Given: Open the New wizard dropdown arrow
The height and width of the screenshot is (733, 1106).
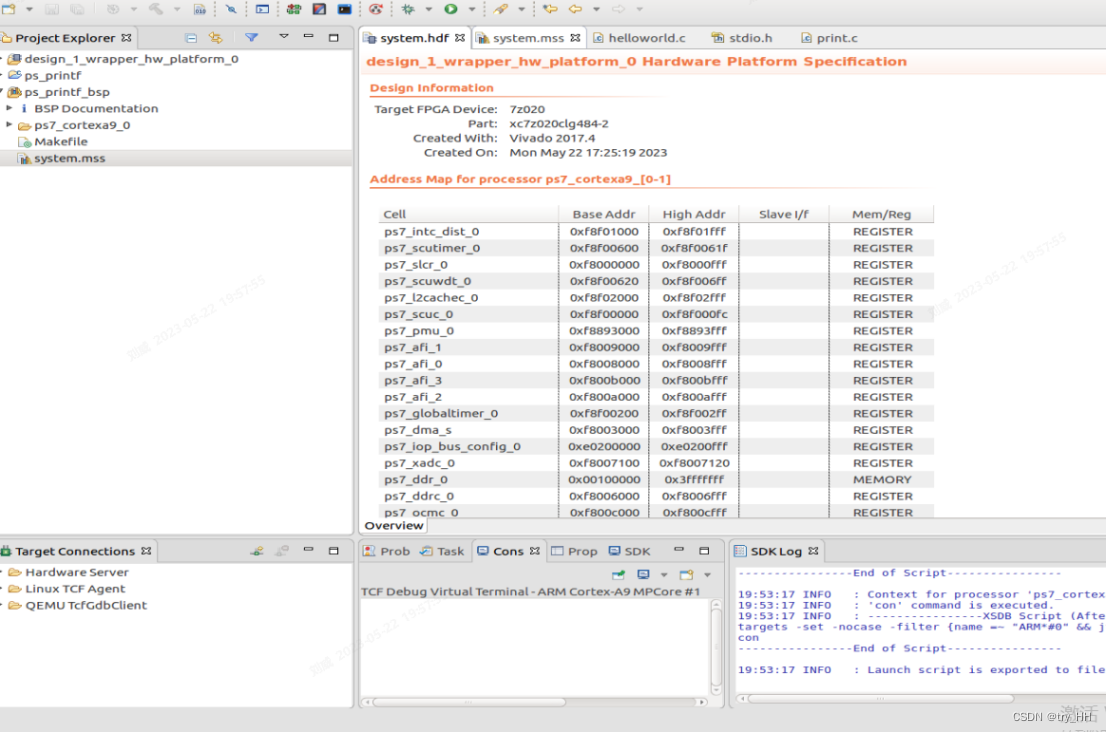Looking at the screenshot, I should click(x=29, y=9).
